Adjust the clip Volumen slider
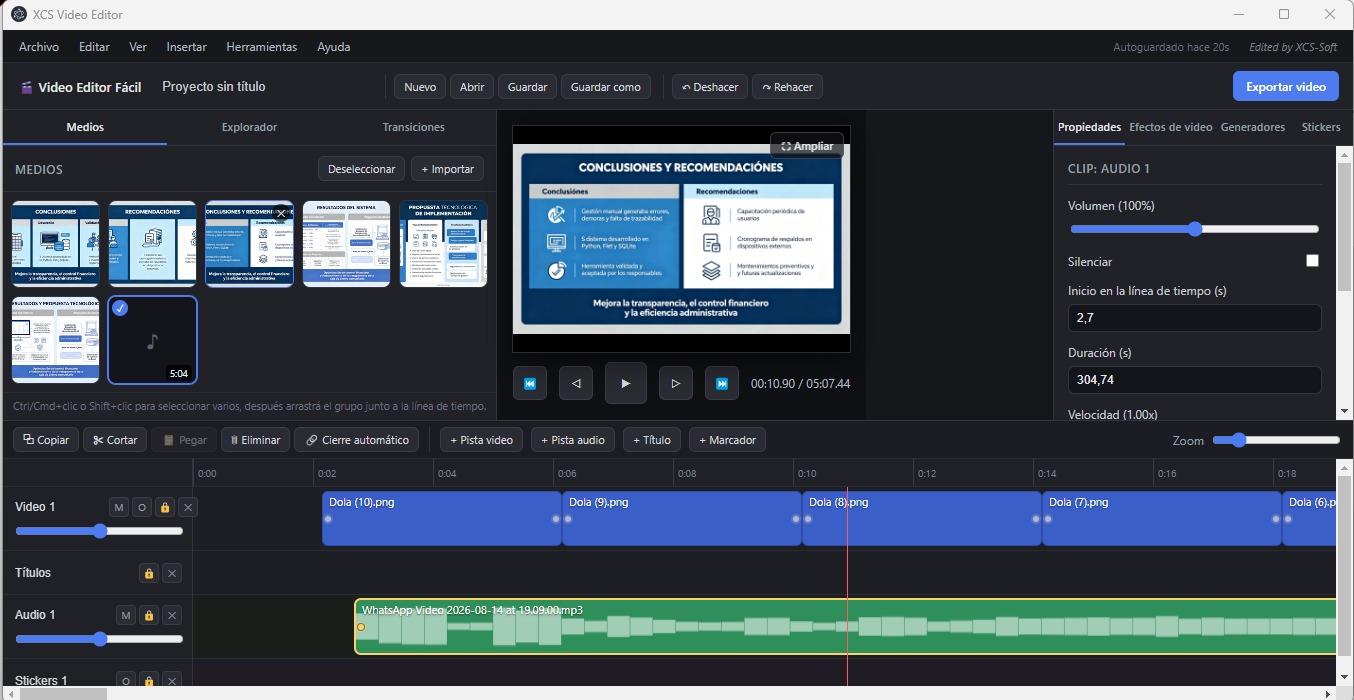 tap(1194, 229)
